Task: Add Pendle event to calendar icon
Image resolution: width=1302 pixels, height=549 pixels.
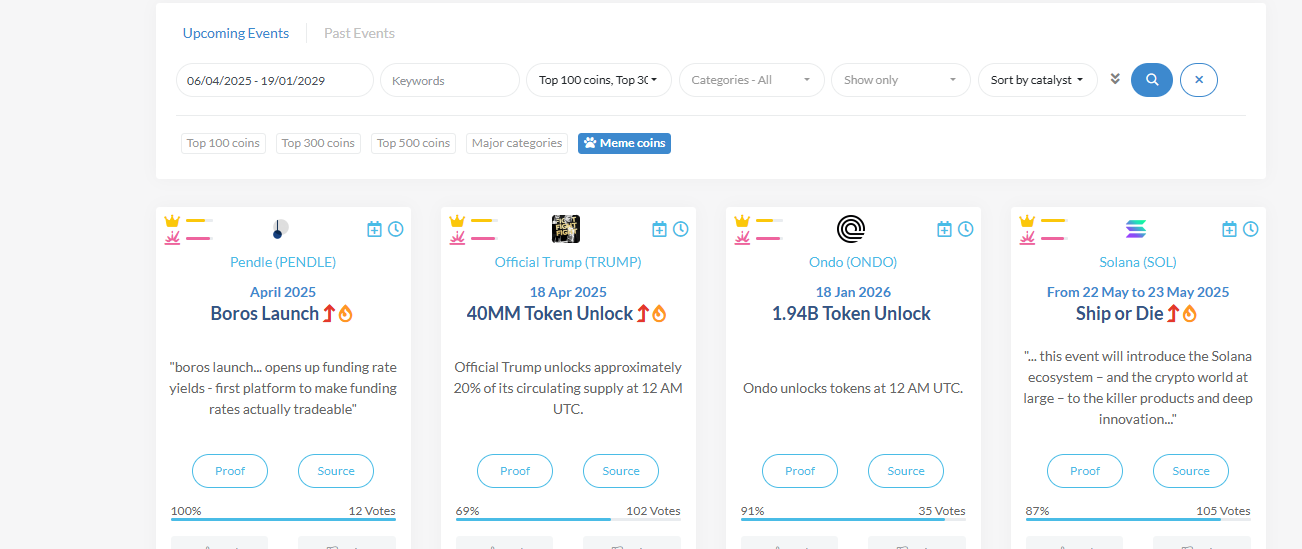Action: point(375,229)
